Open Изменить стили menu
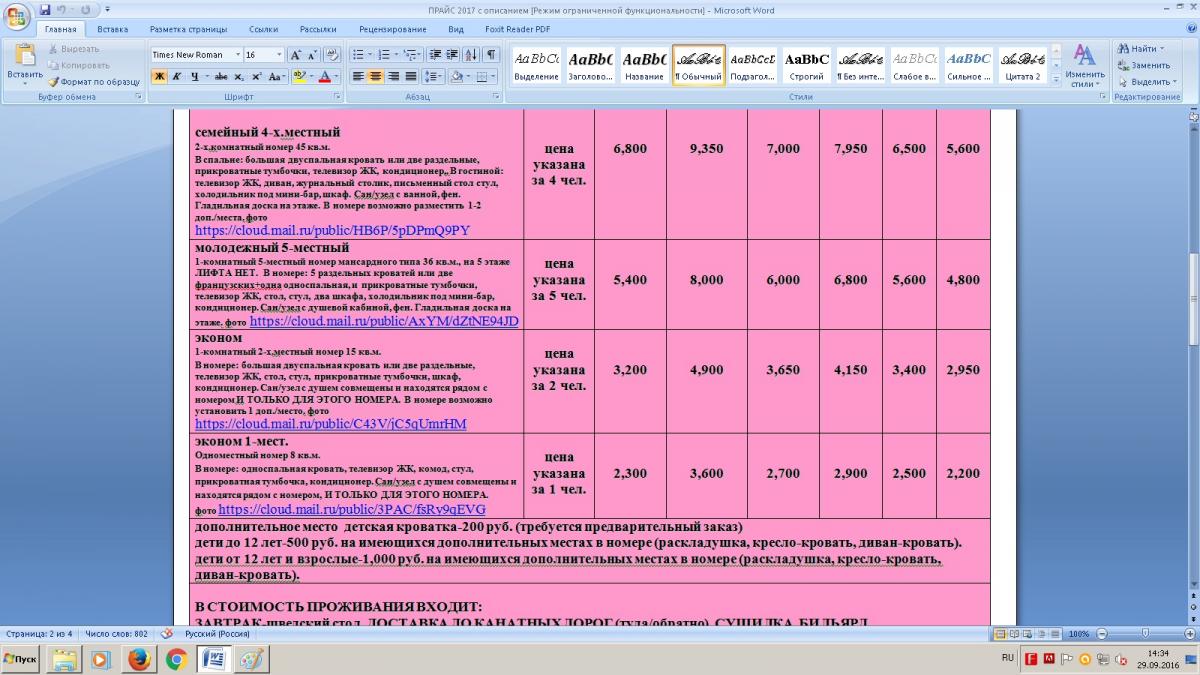This screenshot has width=1200, height=675. 1084,65
